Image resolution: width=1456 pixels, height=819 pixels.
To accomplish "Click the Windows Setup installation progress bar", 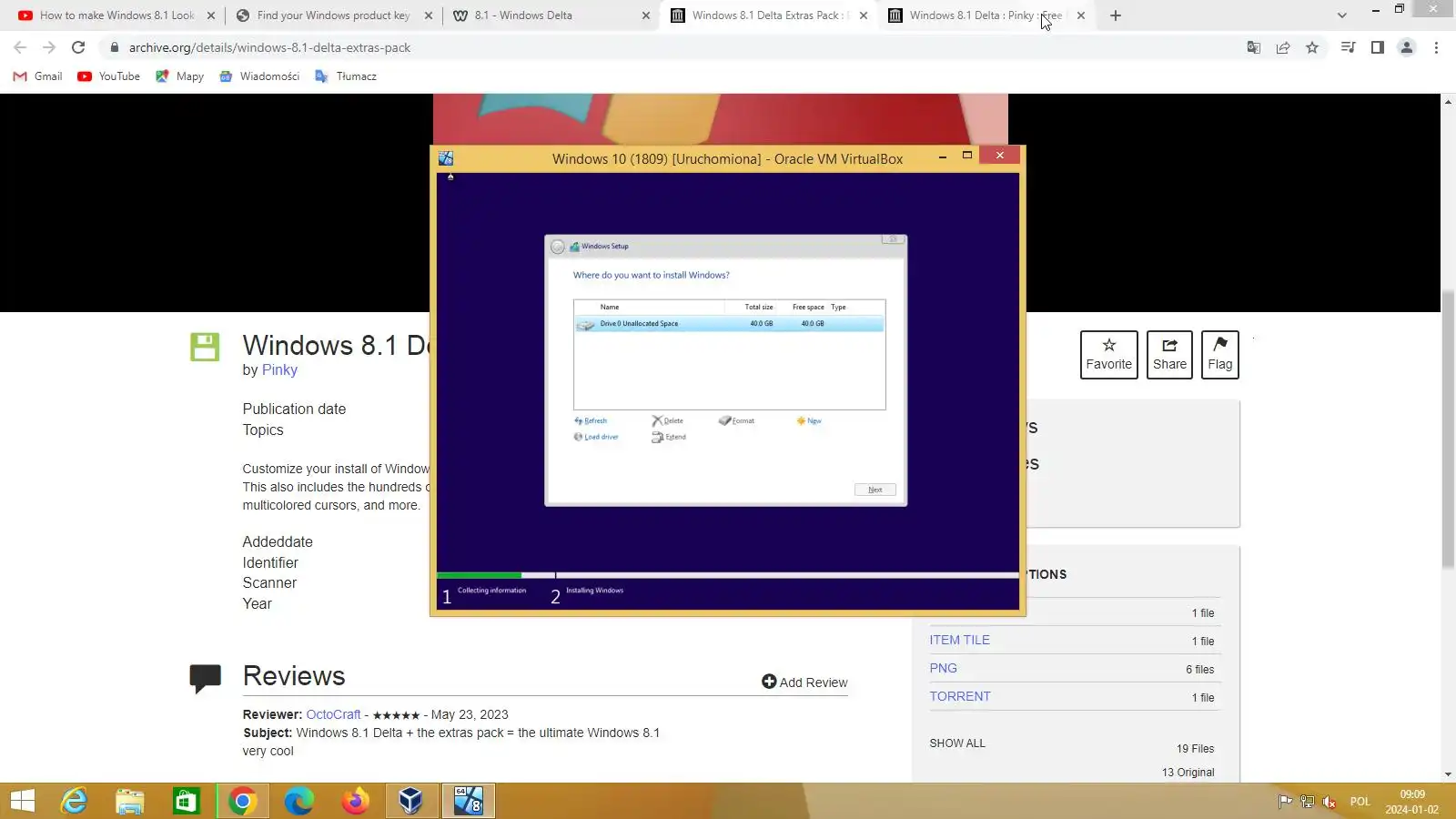I will 728,575.
